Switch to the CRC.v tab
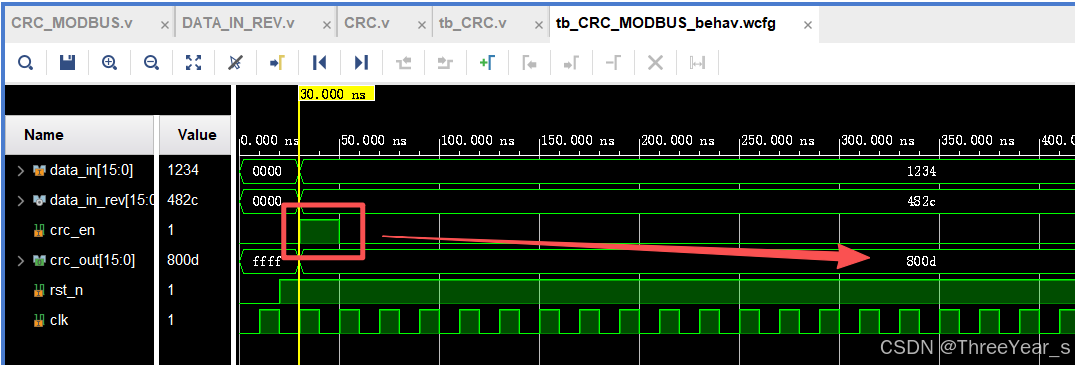Image resolution: width=1075 pixels, height=365 pixels. pyautogui.click(x=367, y=23)
